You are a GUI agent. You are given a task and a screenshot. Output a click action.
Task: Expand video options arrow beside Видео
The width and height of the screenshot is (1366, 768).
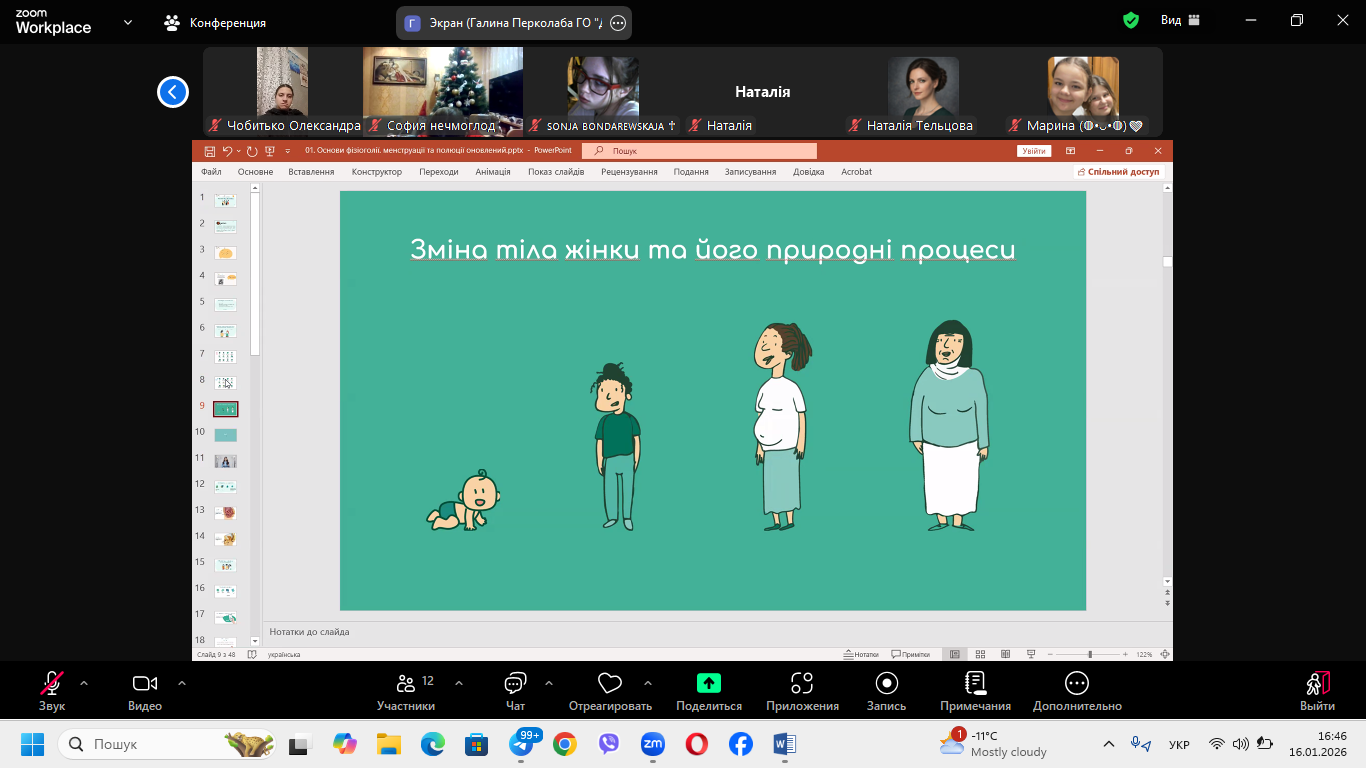(x=182, y=683)
